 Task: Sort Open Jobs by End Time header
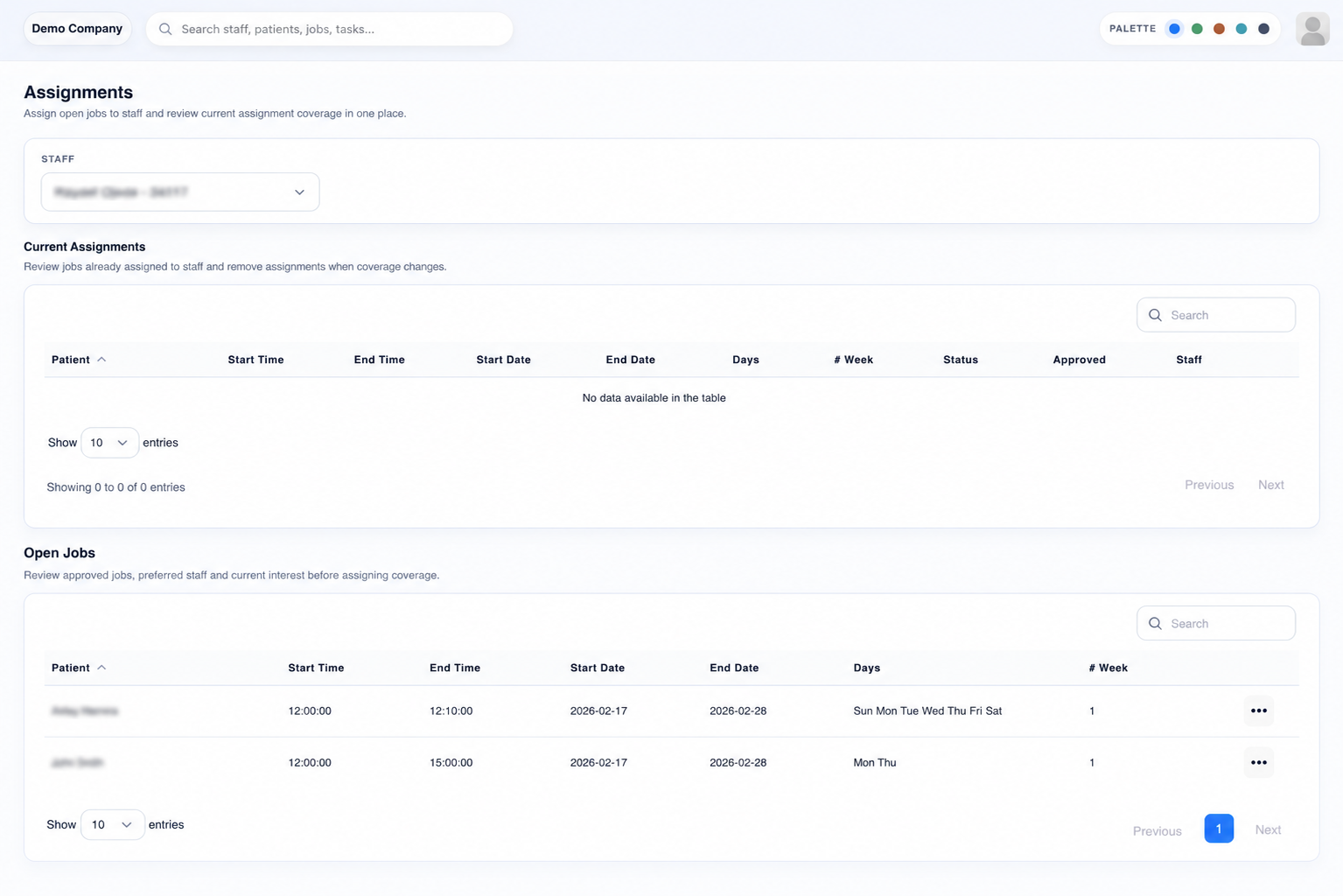point(455,668)
